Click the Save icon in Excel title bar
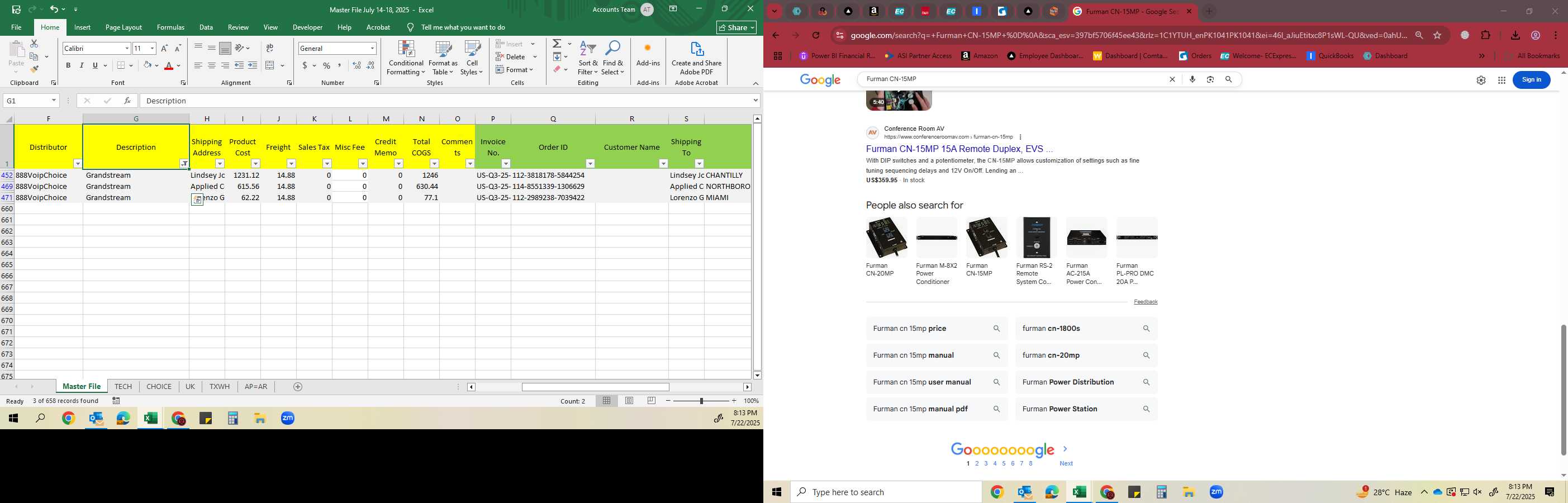The width and height of the screenshot is (1568, 503). pyautogui.click(x=16, y=9)
